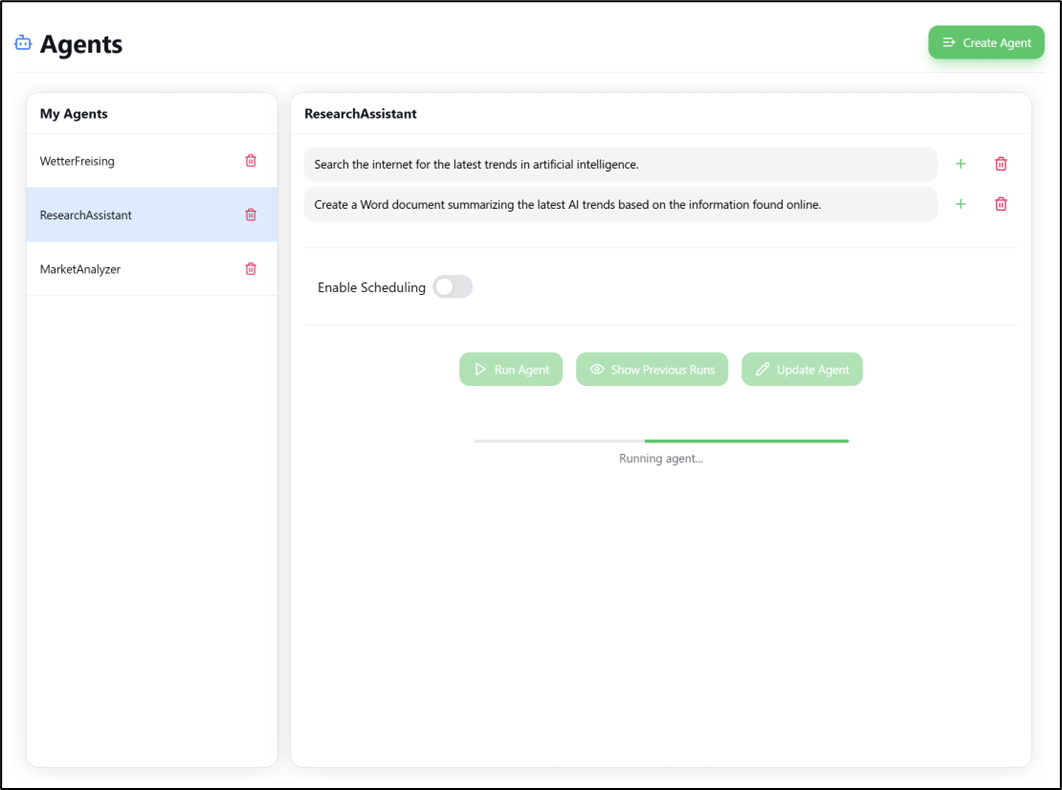Start the agent with Run Agent
The height and width of the screenshot is (790, 1062).
(511, 369)
